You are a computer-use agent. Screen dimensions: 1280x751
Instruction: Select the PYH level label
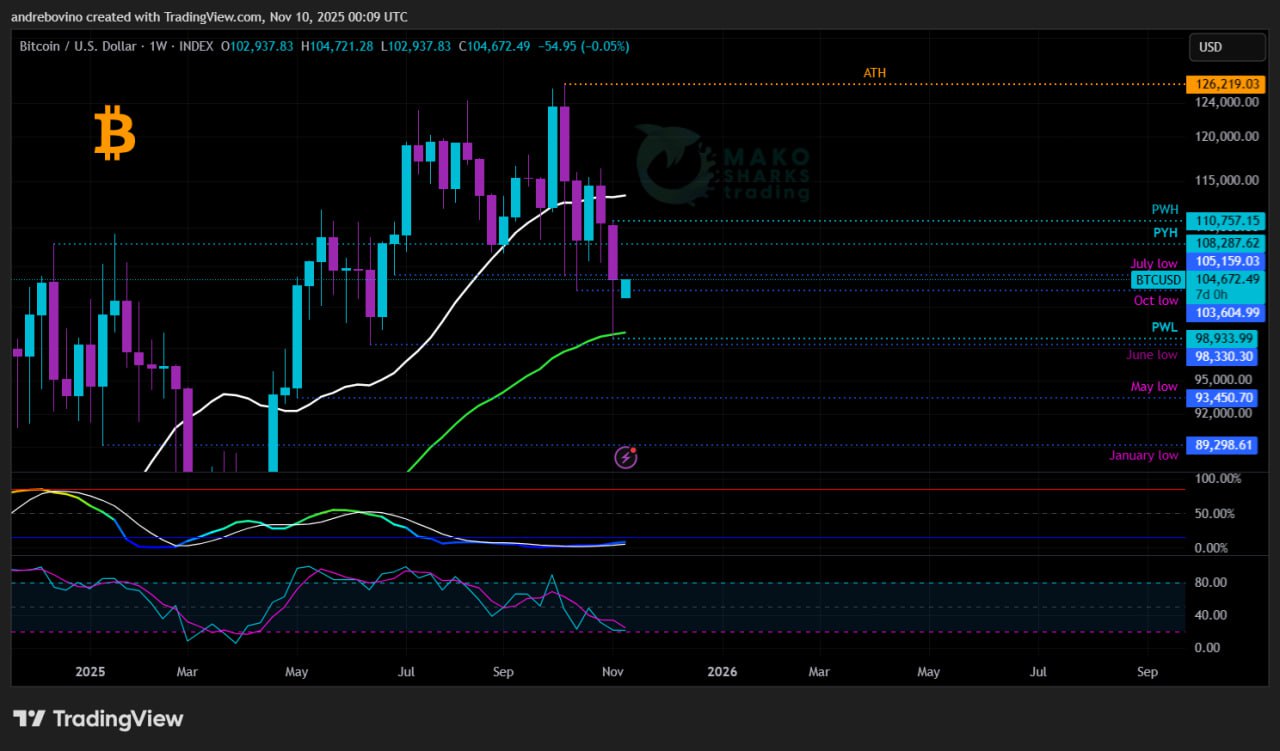coord(1165,232)
